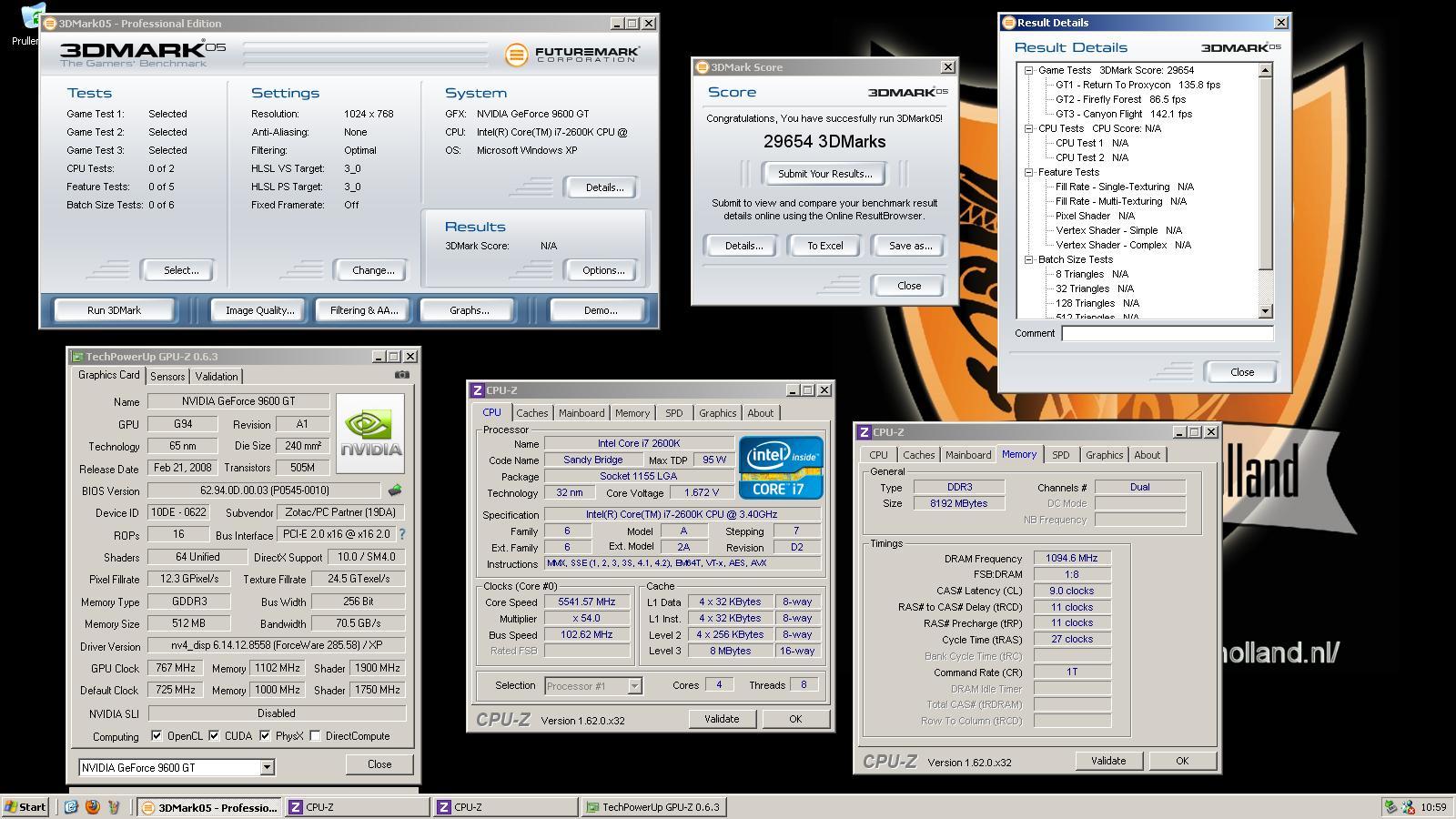Collapse the Game Tests tree node
The image size is (1456, 819).
point(1028,70)
